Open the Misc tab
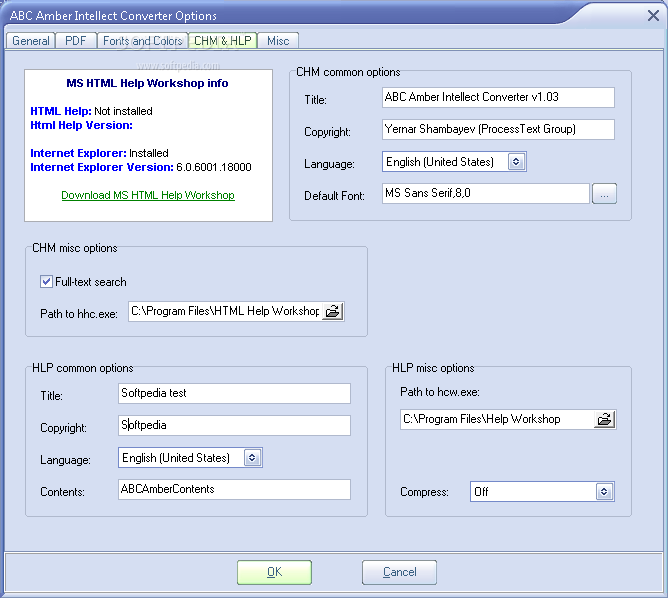 [278, 41]
